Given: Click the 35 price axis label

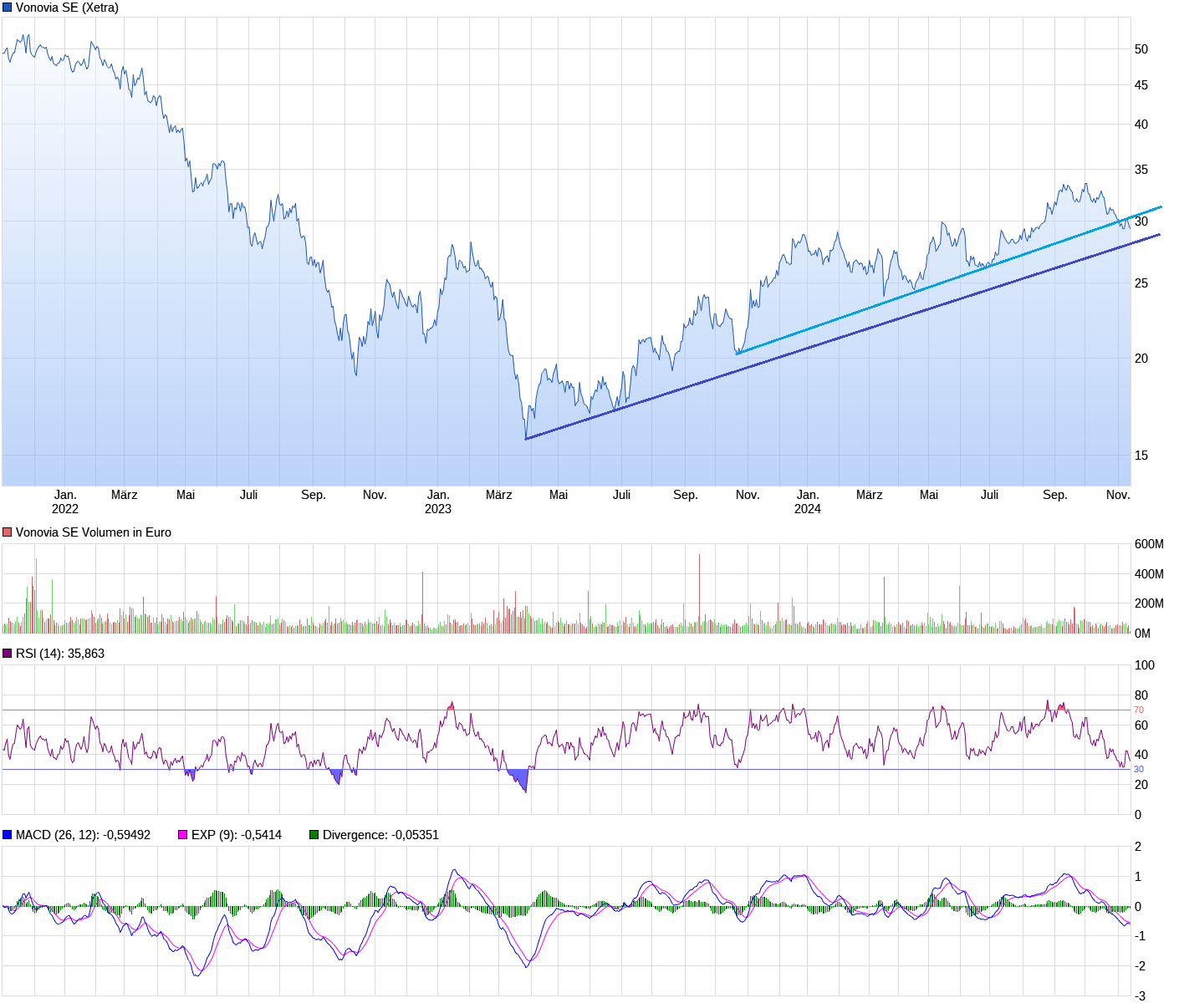Looking at the screenshot, I should point(1141,170).
